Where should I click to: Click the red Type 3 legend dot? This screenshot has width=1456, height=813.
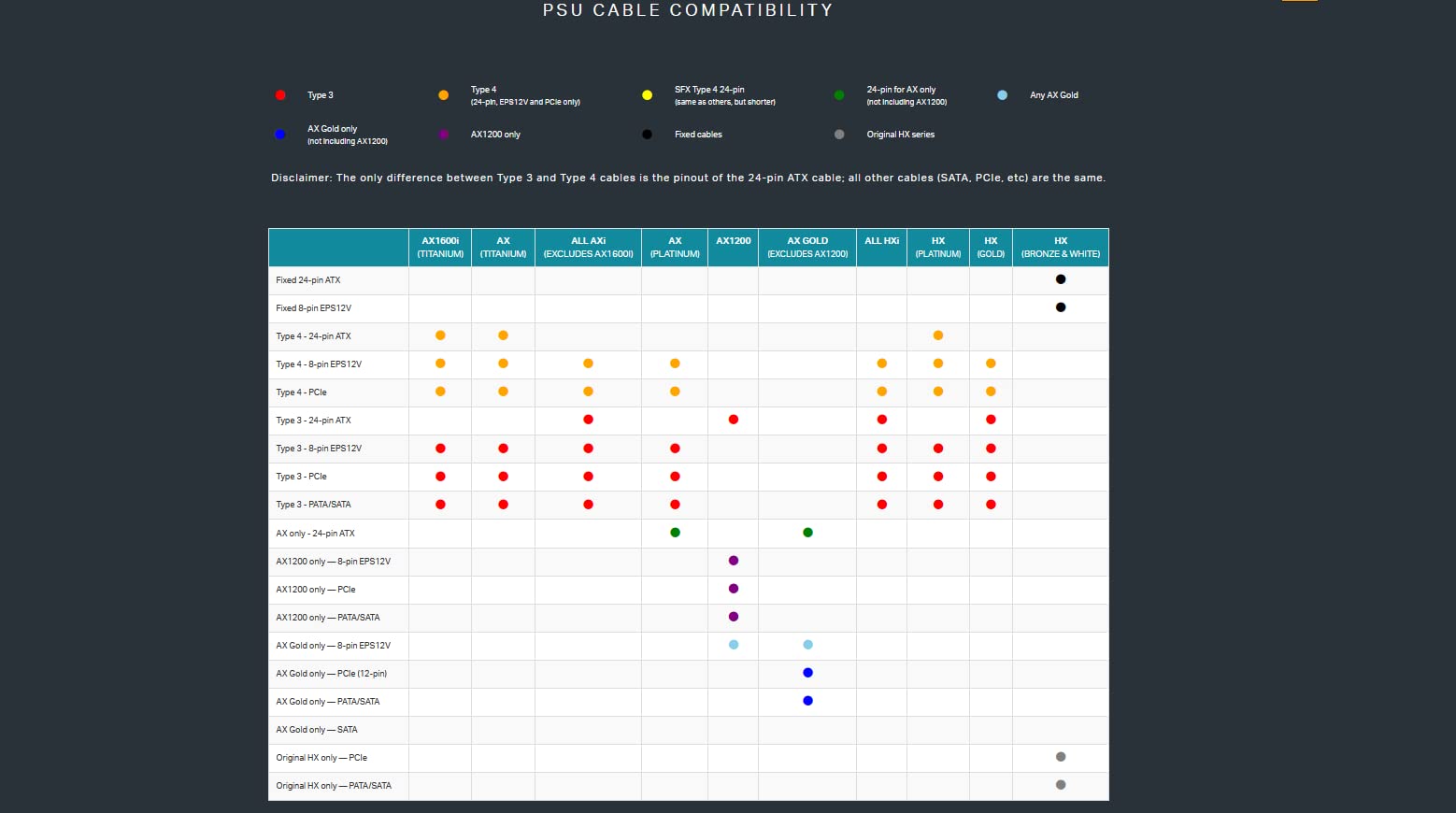coord(280,95)
